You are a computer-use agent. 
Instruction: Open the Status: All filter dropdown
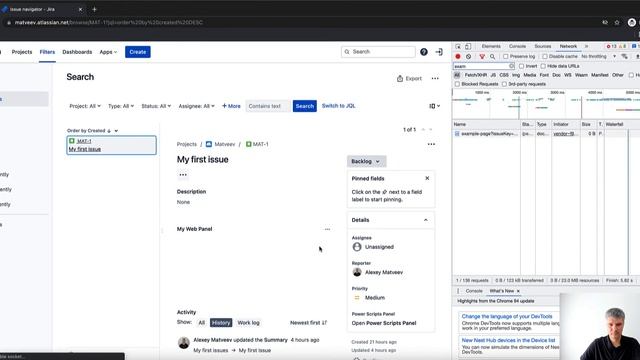156,106
